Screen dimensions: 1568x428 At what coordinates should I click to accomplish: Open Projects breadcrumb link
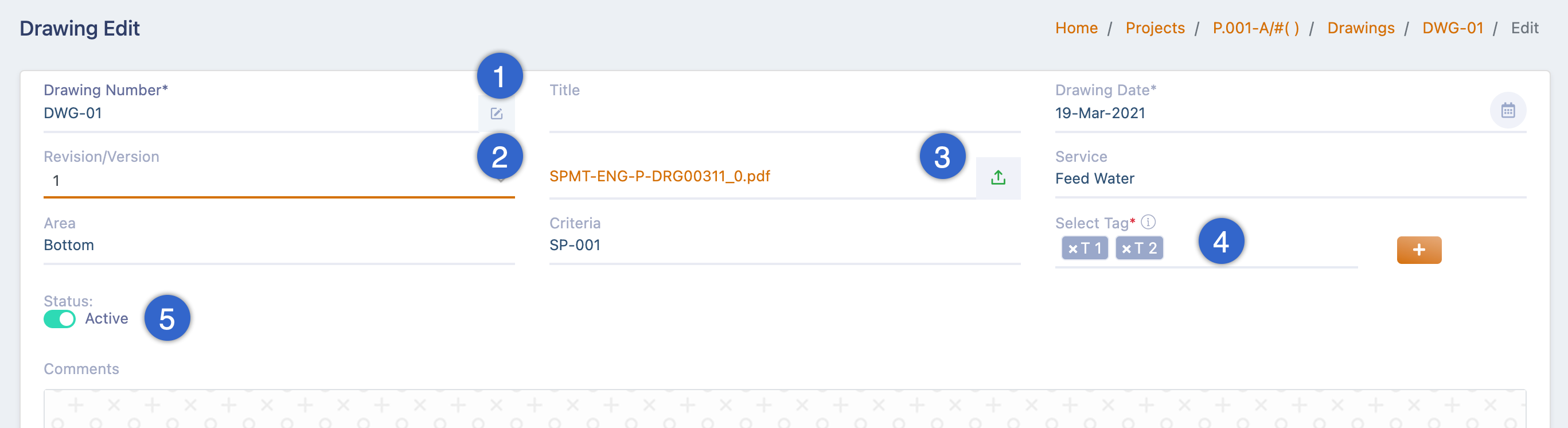tap(1154, 28)
